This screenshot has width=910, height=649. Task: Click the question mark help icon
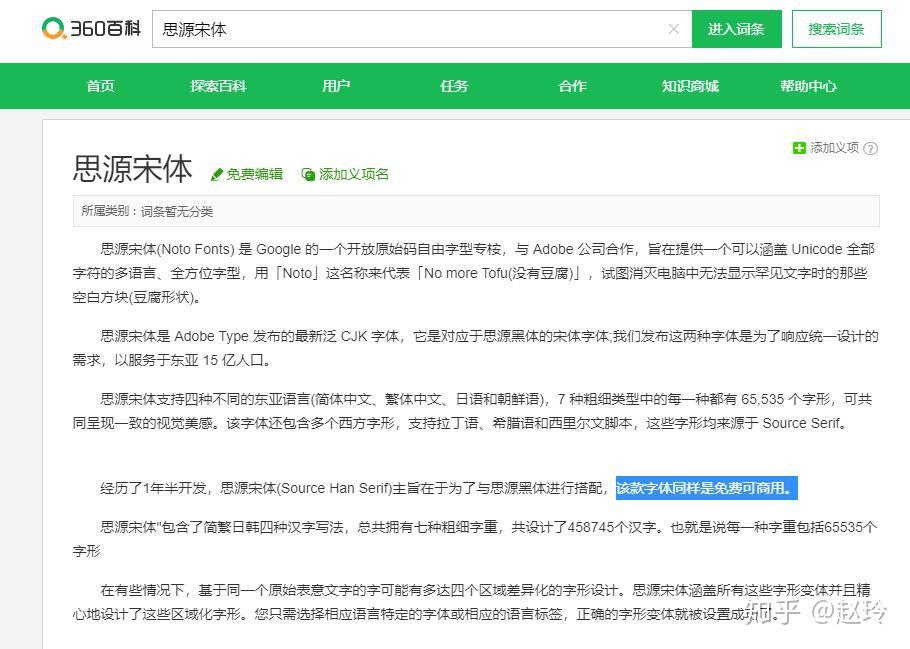tap(871, 149)
